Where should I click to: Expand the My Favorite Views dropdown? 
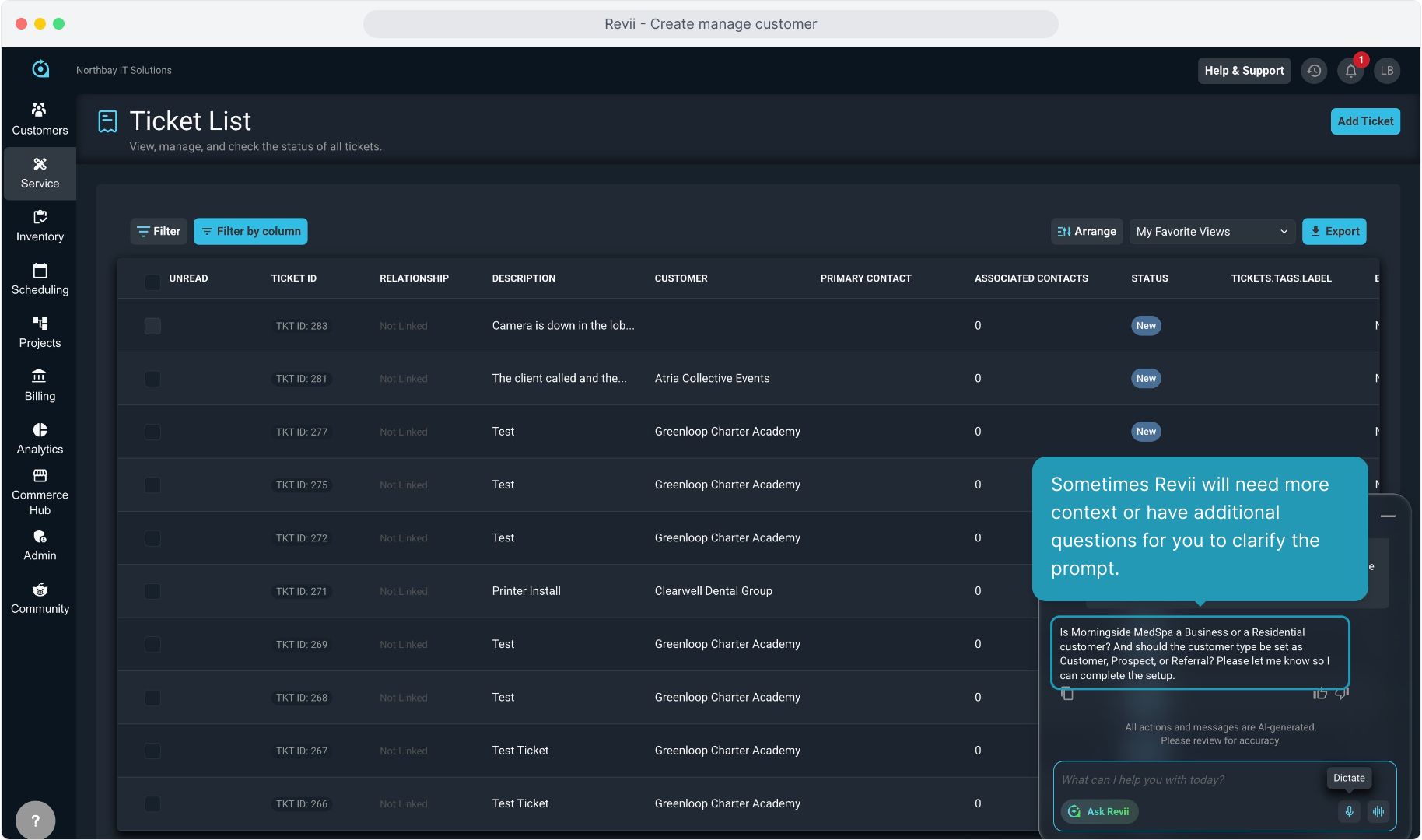(x=1212, y=232)
